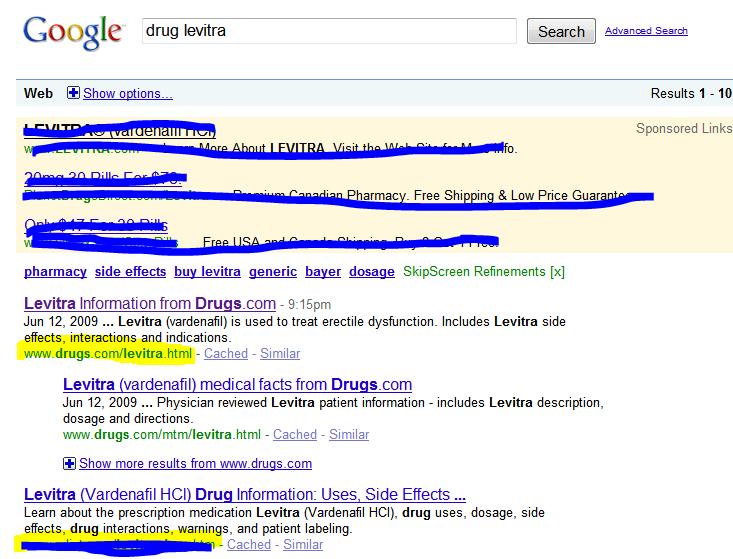Click Similar link under the Vardenafil HCl result

coord(303,545)
